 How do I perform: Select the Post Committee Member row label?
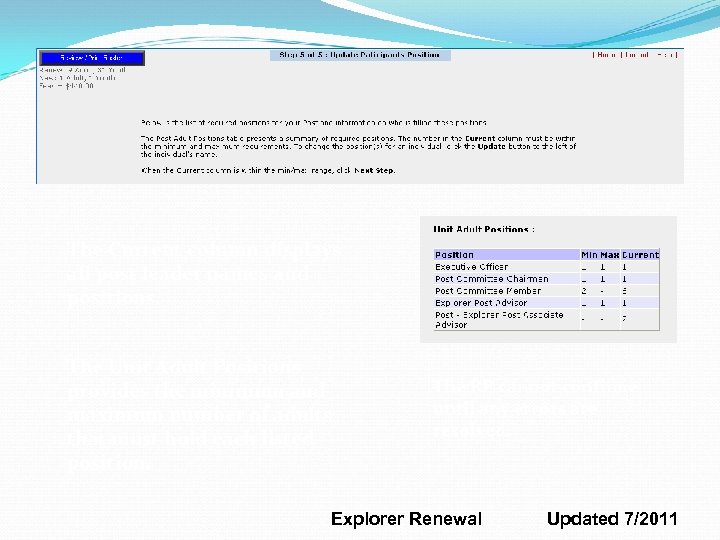488,291
